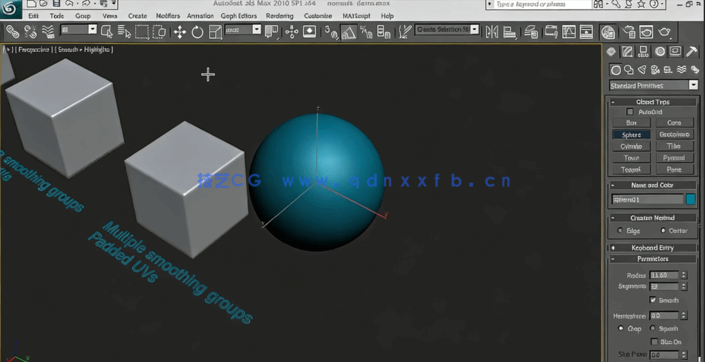Activate the Select Object tool
Viewport: 705px width, 362px height.
(107, 31)
